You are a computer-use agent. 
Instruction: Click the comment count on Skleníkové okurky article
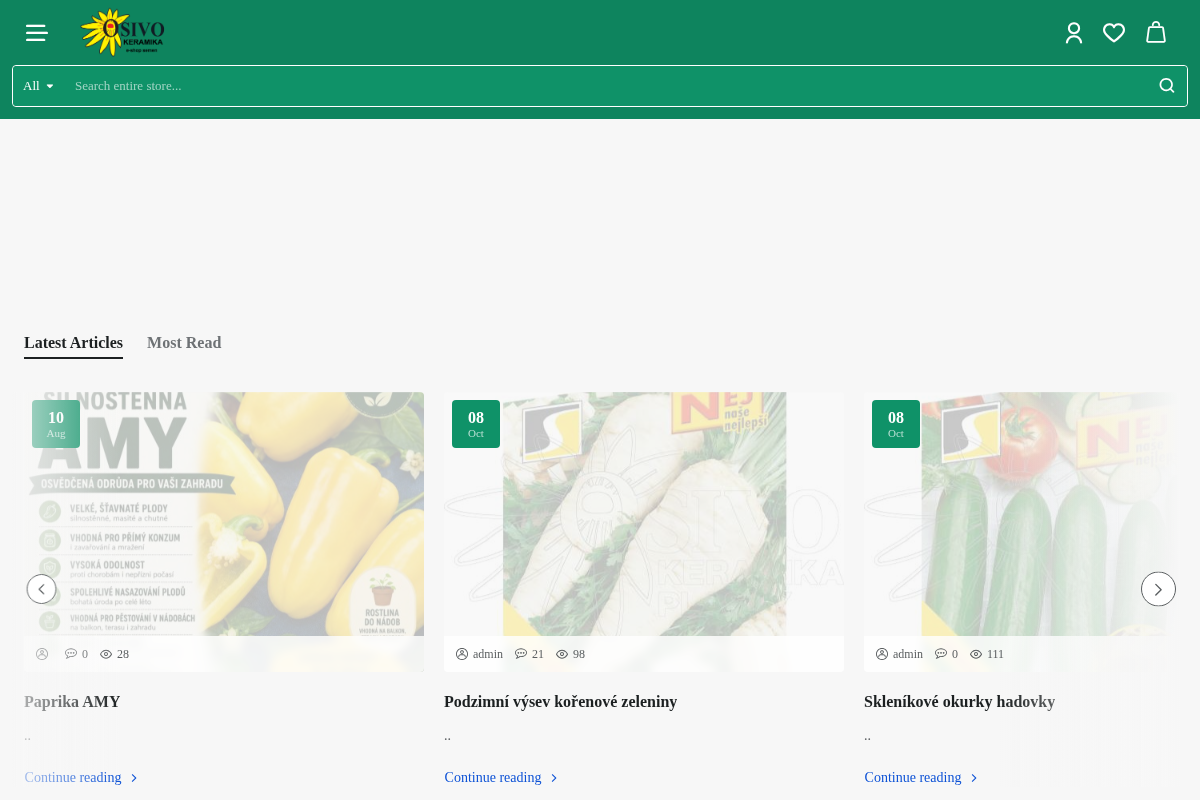946,654
